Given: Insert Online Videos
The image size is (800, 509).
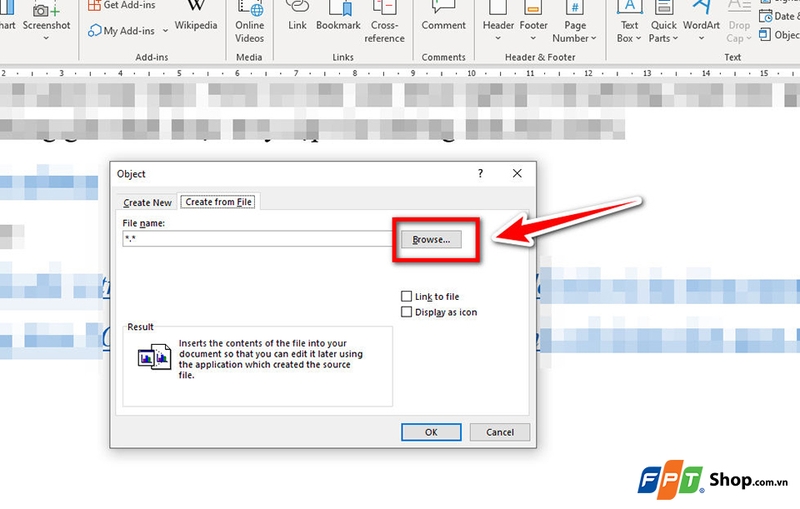Looking at the screenshot, I should coord(249,22).
